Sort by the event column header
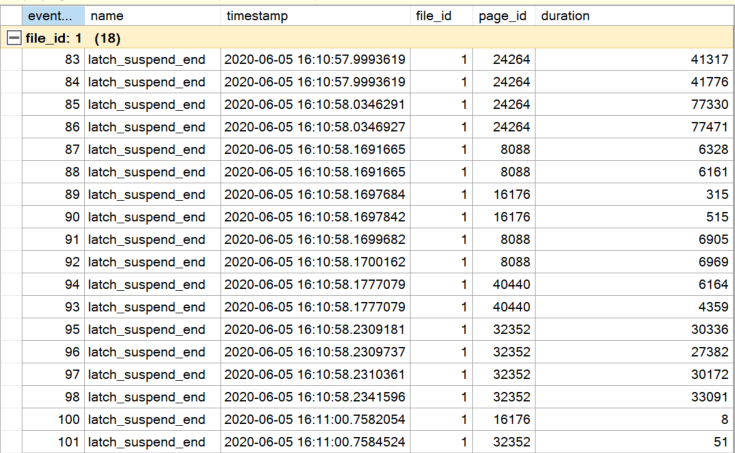 tap(53, 16)
